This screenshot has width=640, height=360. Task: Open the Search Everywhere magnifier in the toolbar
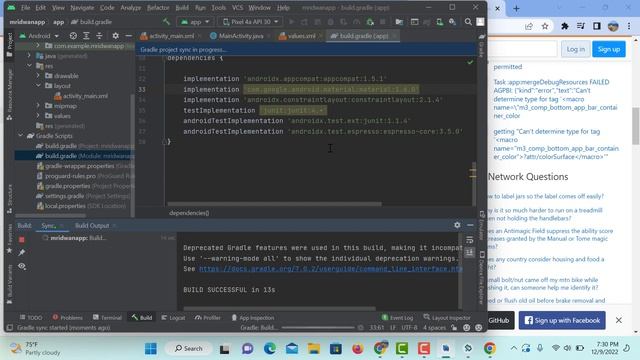coord(468,22)
